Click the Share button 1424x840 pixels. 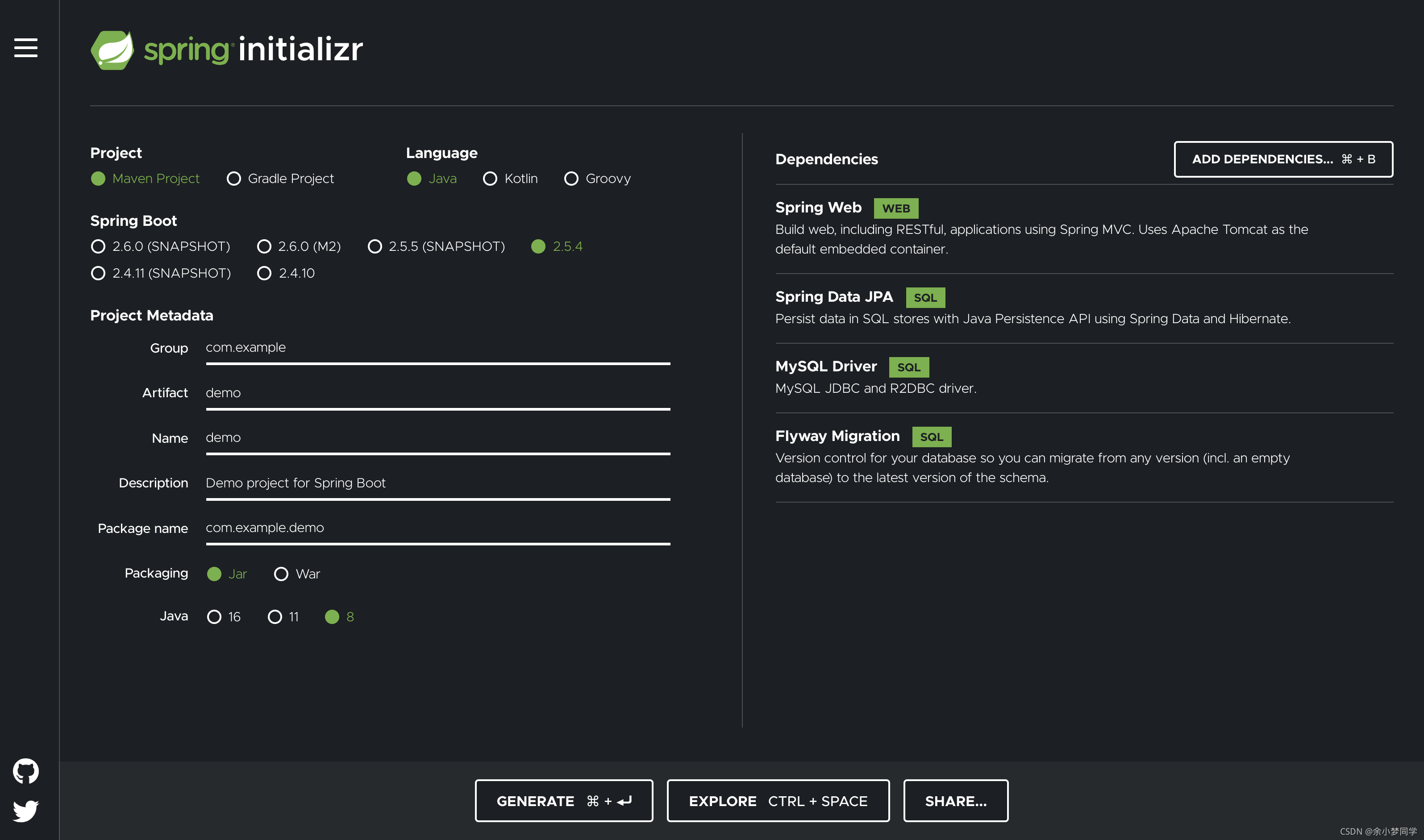tap(955, 801)
